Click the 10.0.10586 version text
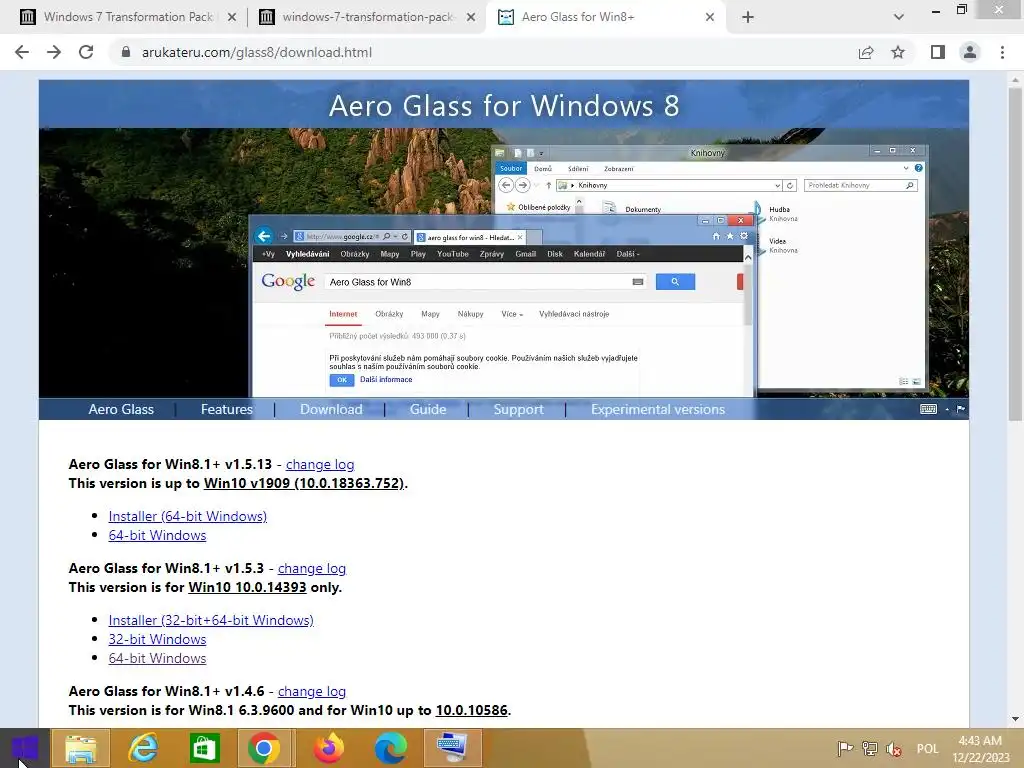 coord(472,710)
